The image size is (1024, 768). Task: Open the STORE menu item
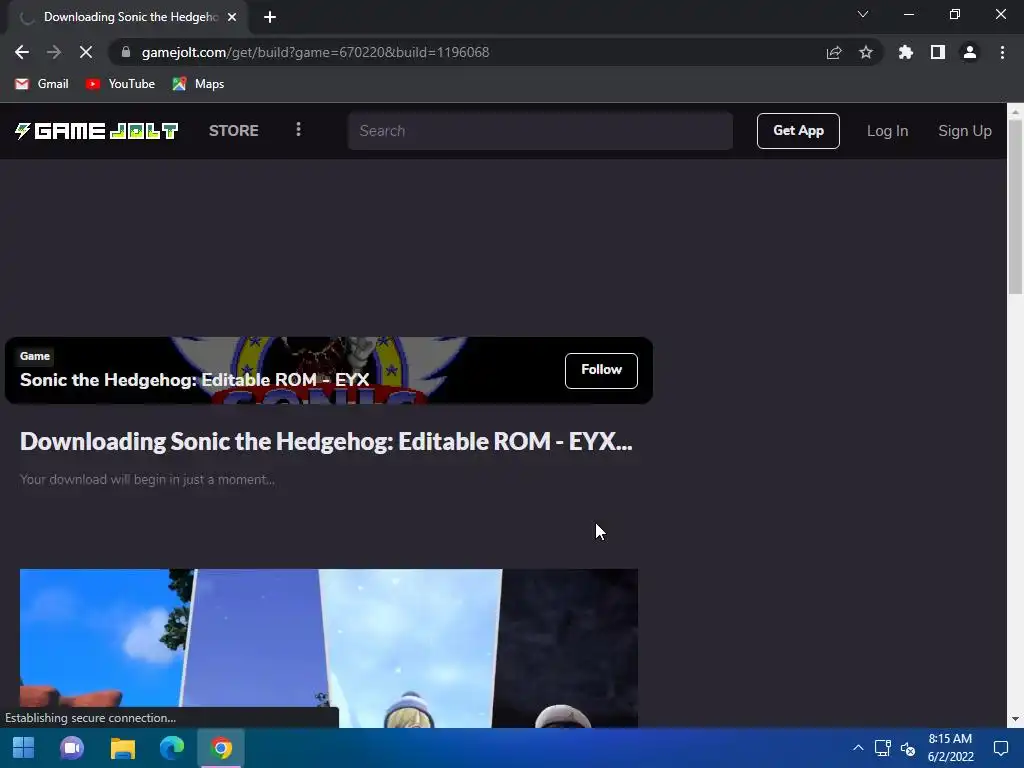coord(234,131)
